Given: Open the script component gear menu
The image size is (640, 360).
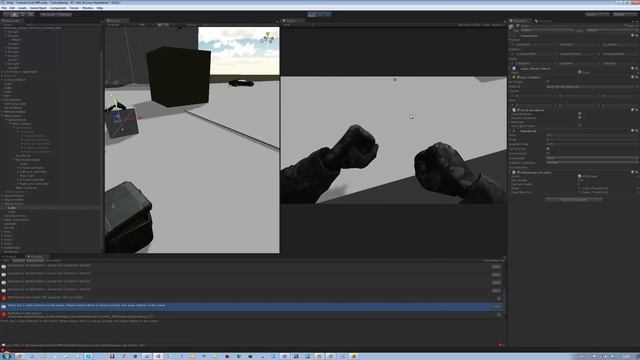Looking at the screenshot, I should pos(636,172).
